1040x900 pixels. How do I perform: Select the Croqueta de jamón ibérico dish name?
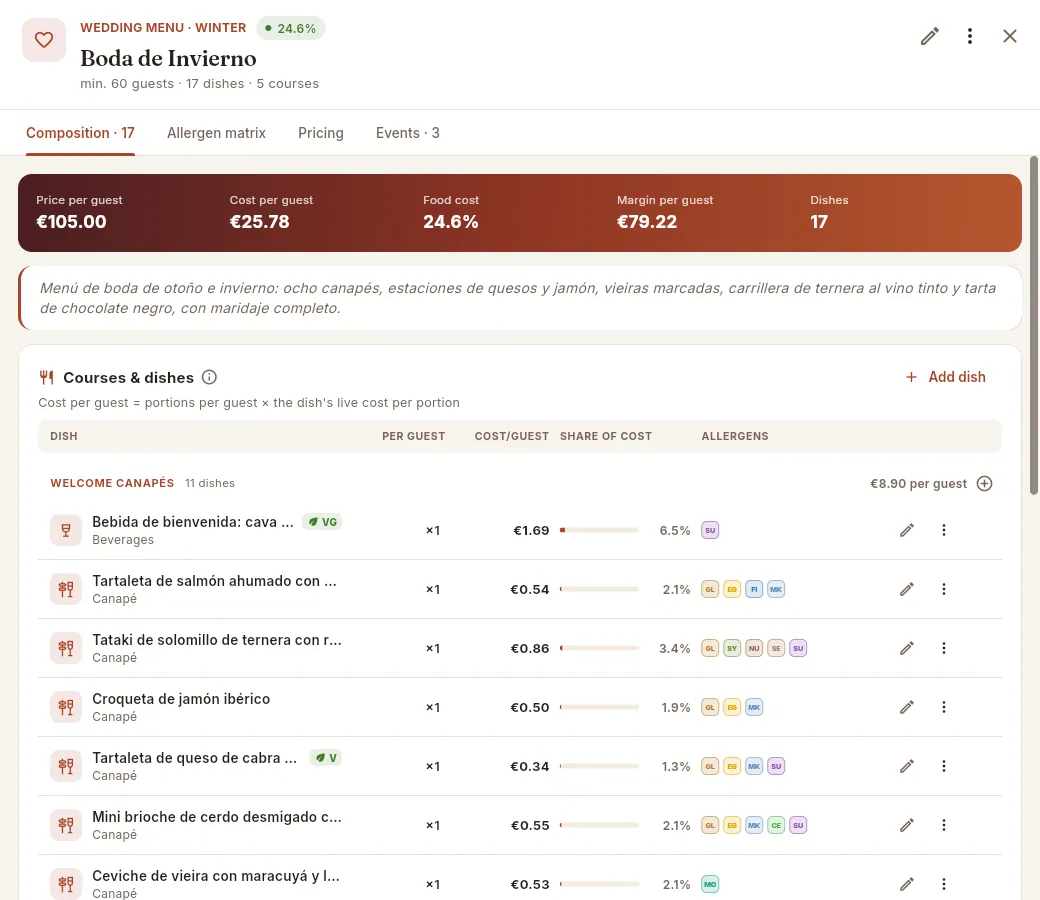click(x=181, y=699)
